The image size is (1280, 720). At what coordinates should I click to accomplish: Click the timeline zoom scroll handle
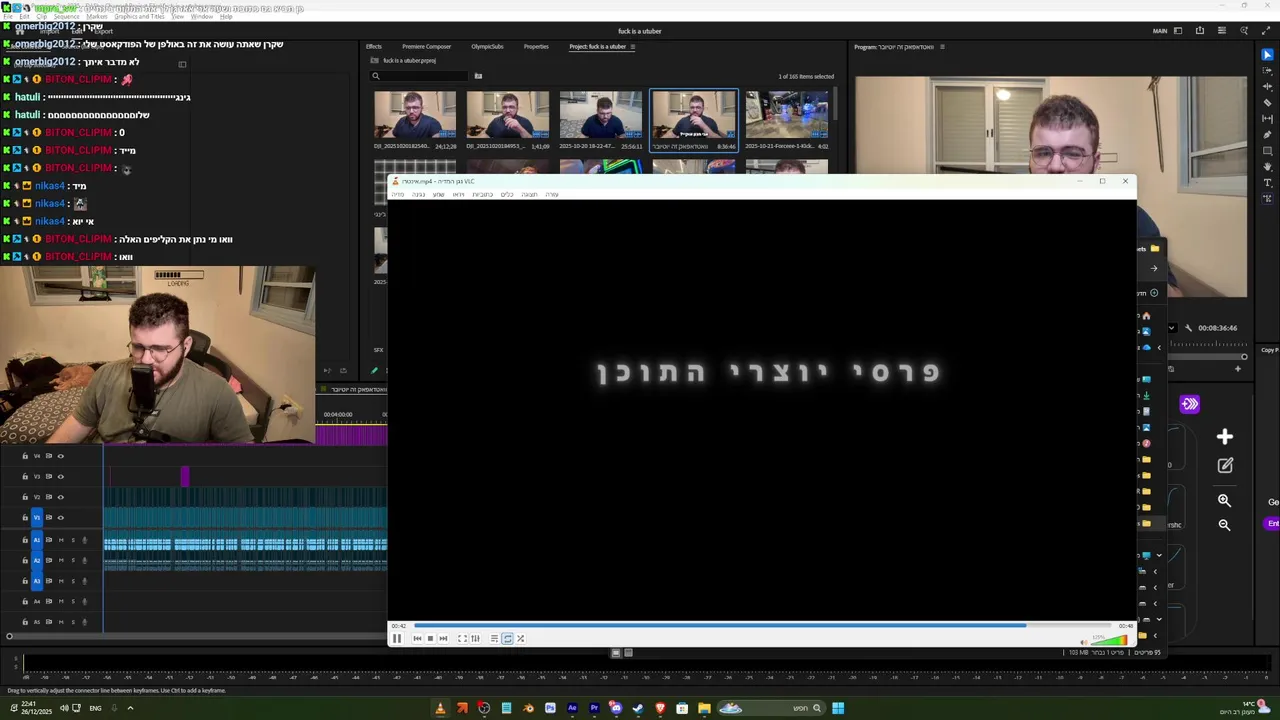pos(9,636)
